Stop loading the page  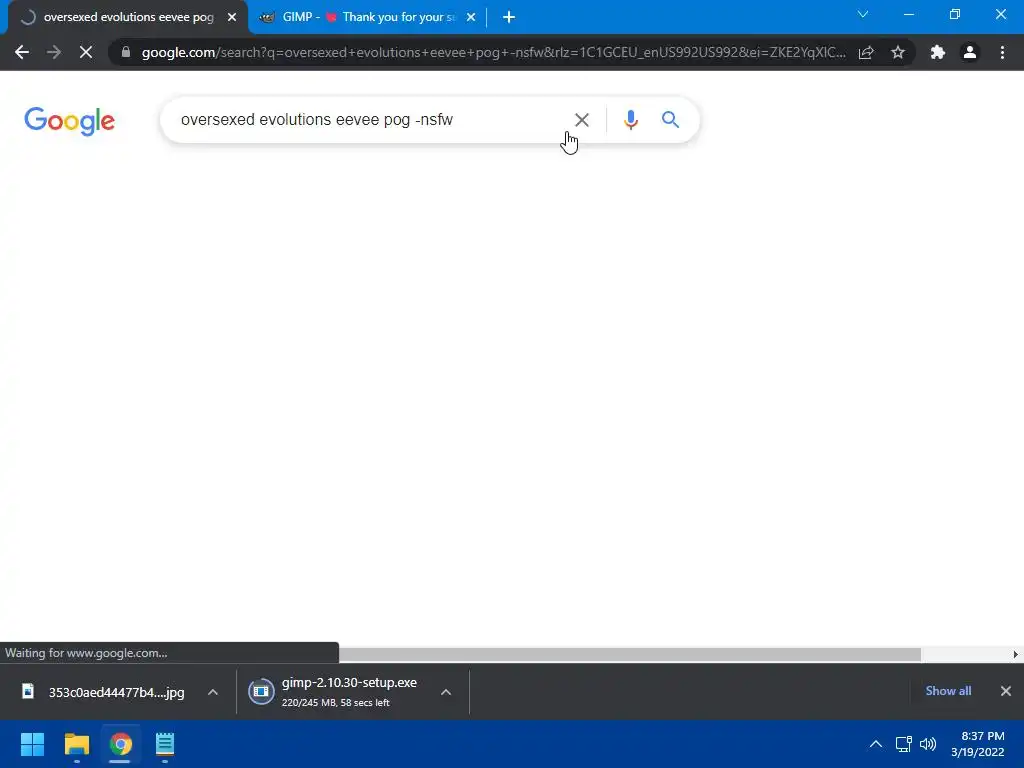[86, 52]
